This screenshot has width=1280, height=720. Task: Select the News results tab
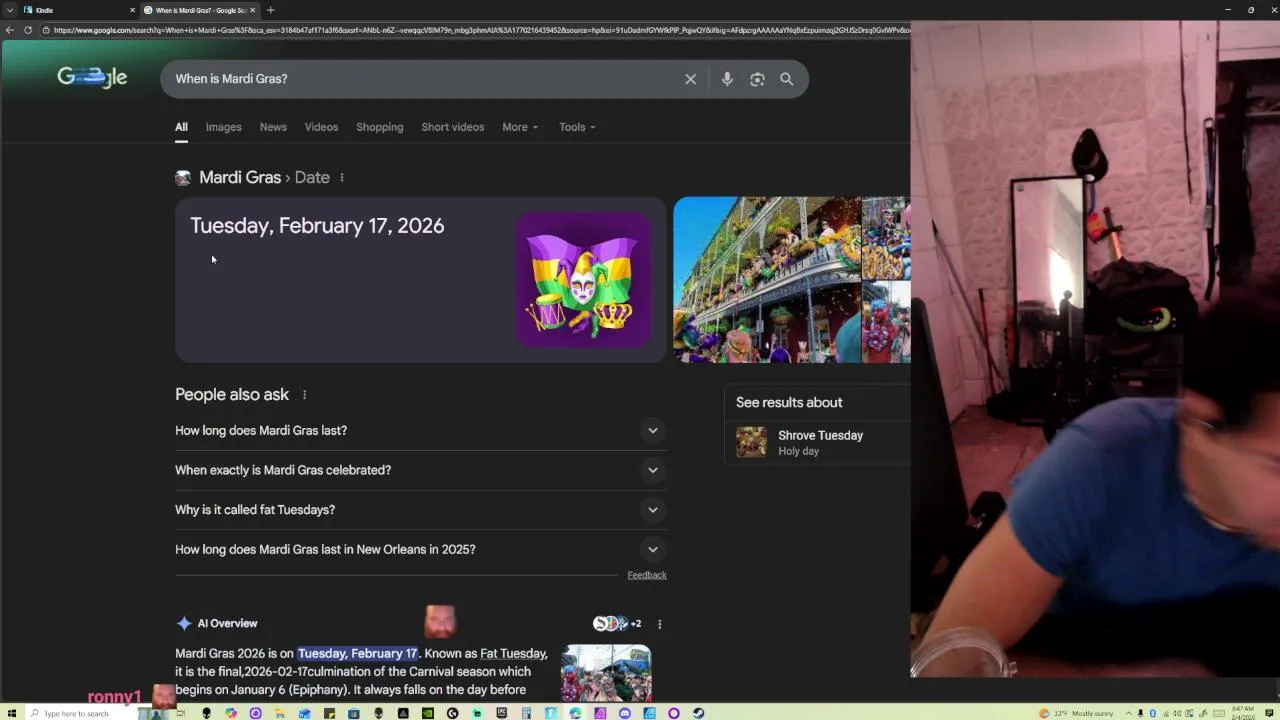pyautogui.click(x=273, y=127)
